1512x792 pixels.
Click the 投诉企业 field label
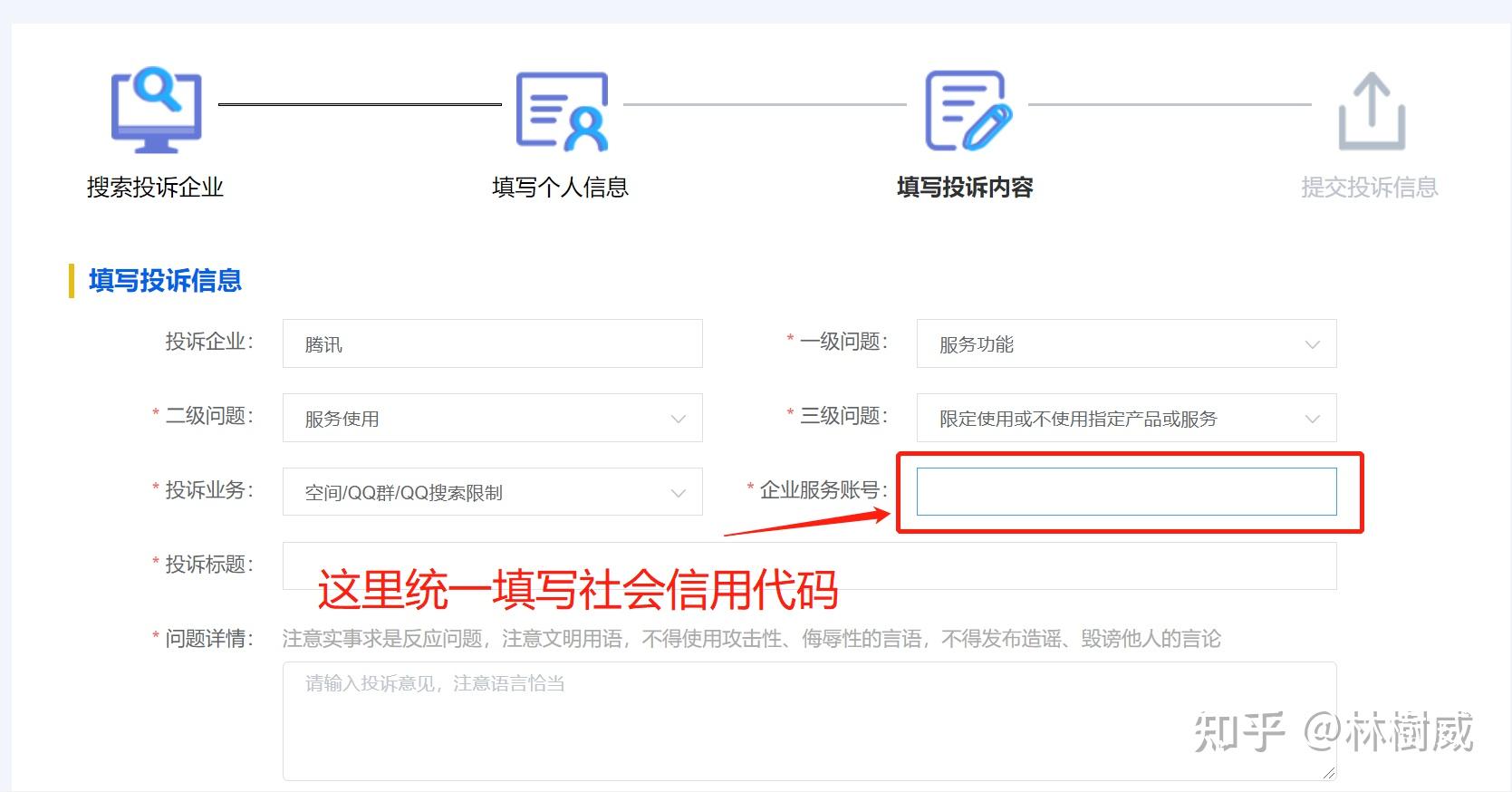click(209, 342)
